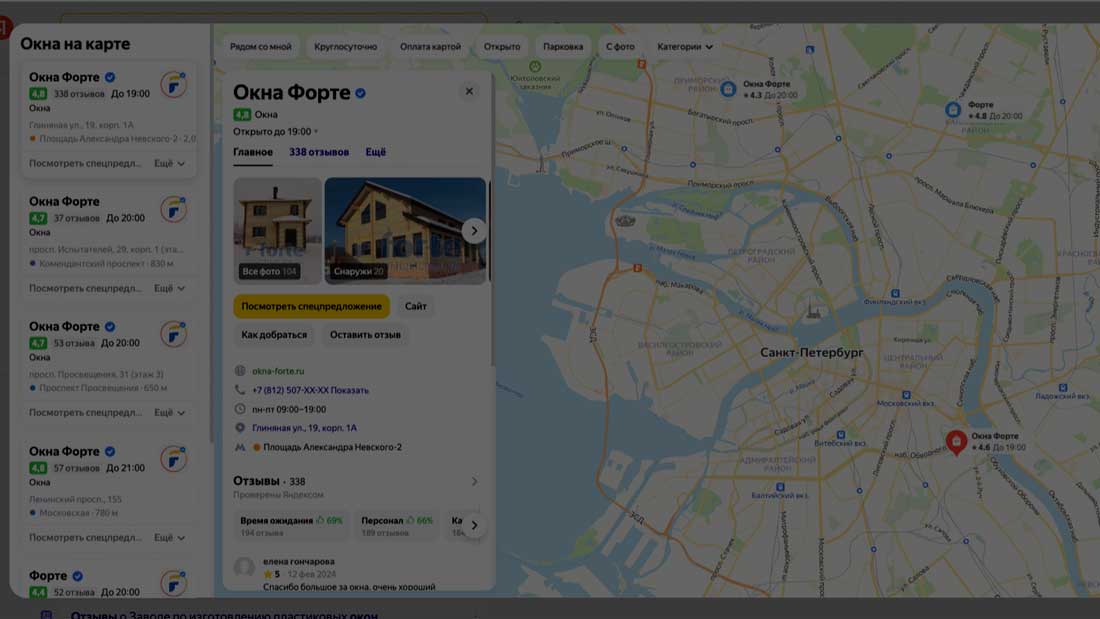This screenshot has width=1100, height=619.
Task: Open the Все фото 104 thumbnail
Action: pyautogui.click(x=277, y=231)
